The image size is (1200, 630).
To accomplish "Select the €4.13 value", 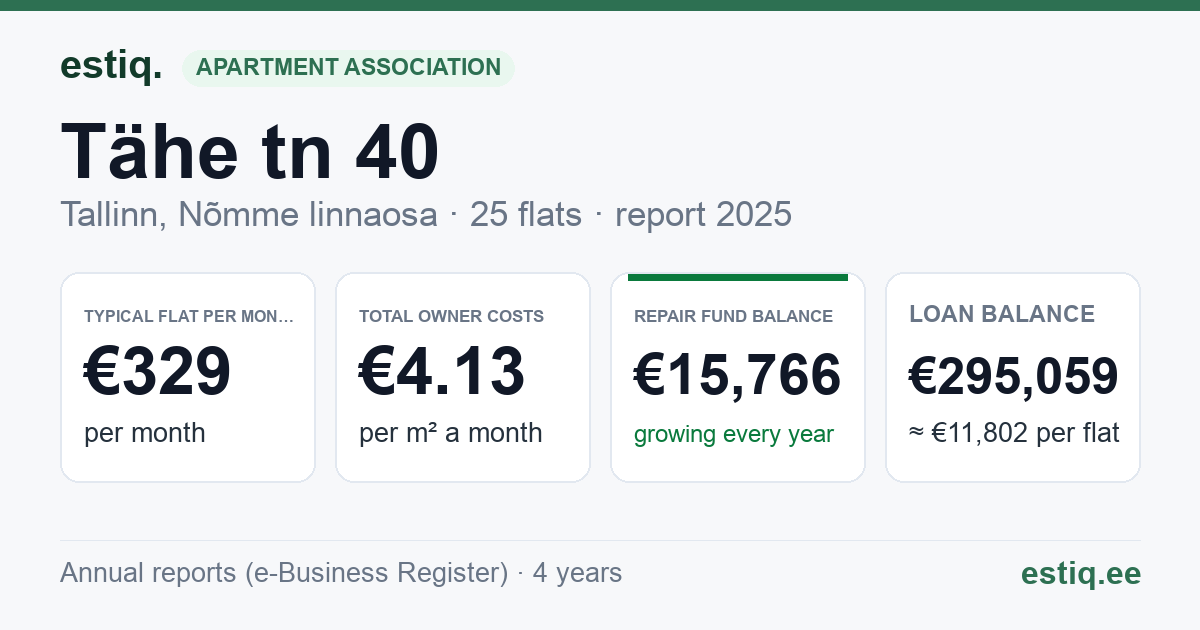I will [x=442, y=372].
